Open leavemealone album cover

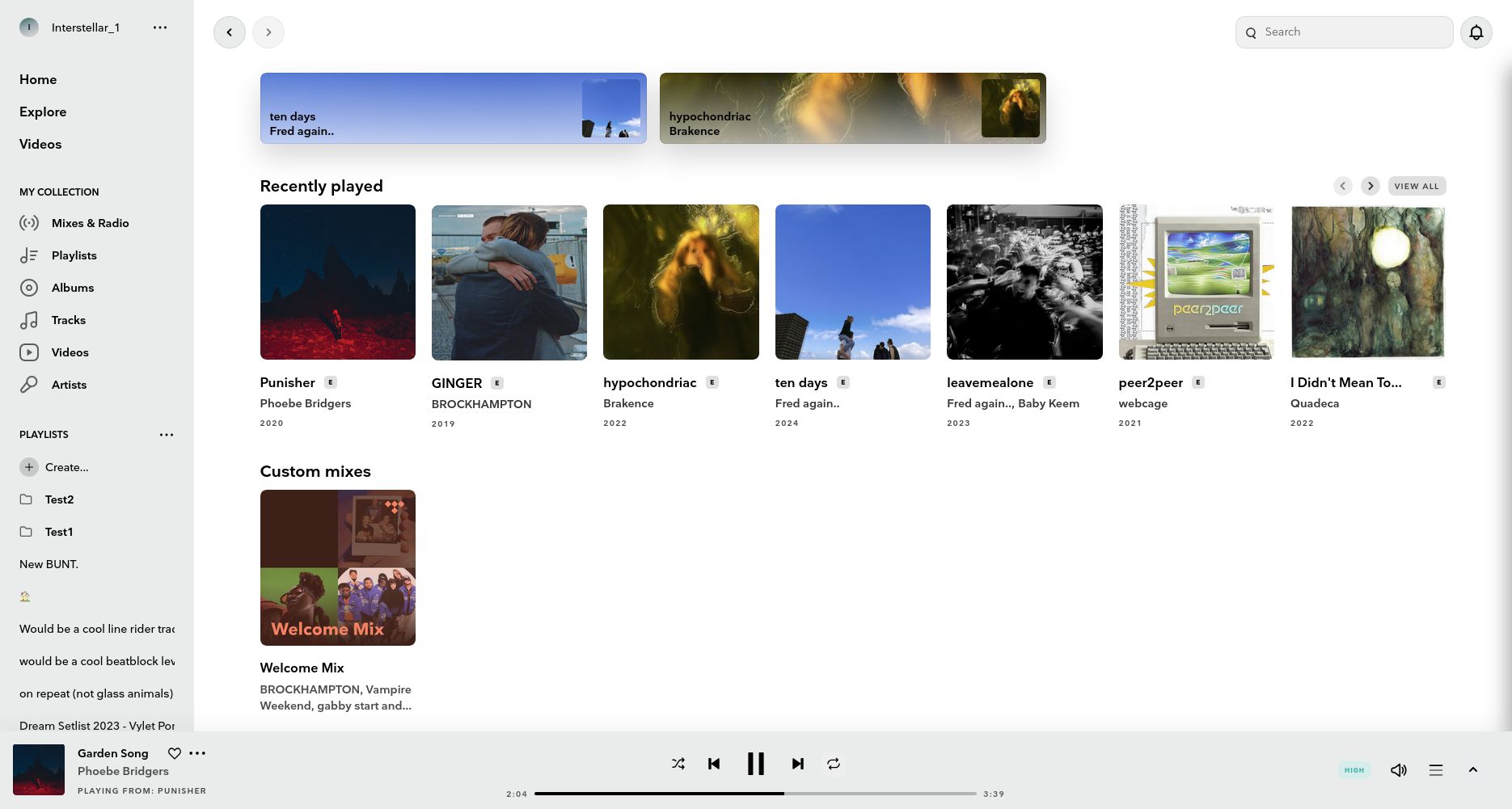[1024, 282]
